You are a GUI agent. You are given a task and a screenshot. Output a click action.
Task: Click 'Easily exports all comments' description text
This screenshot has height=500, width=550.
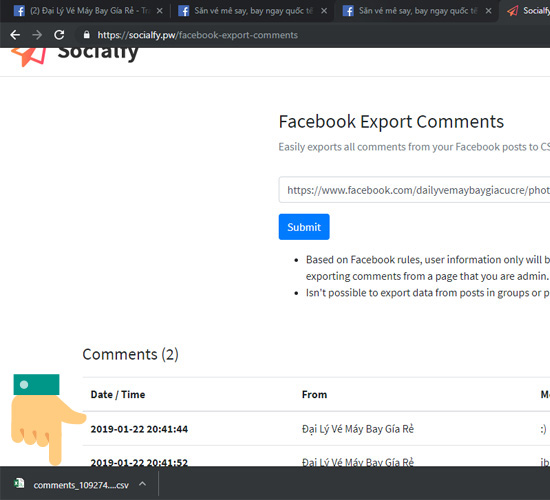[x=414, y=147]
